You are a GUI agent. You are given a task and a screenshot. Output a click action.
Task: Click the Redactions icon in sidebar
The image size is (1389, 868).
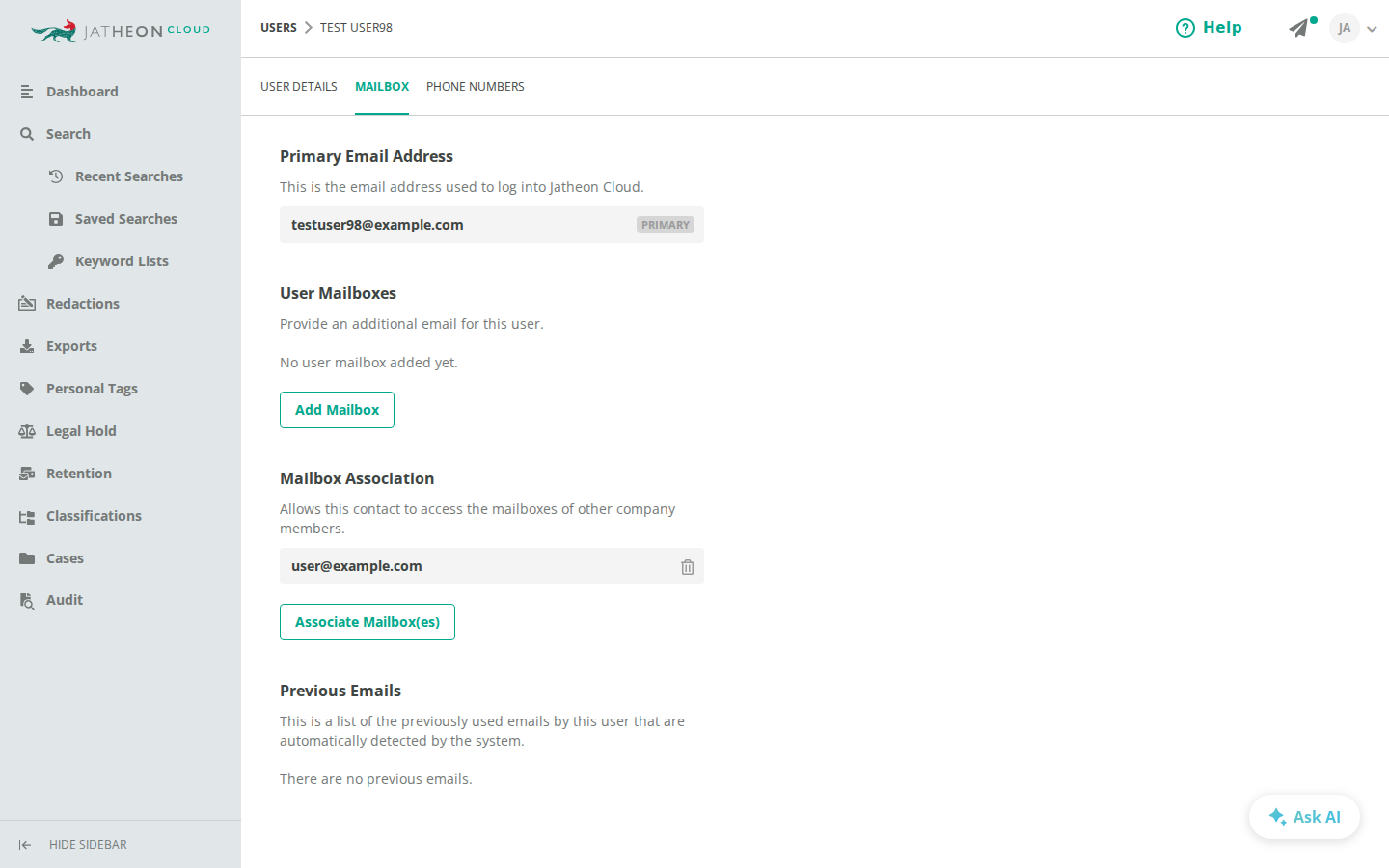pyautogui.click(x=27, y=304)
